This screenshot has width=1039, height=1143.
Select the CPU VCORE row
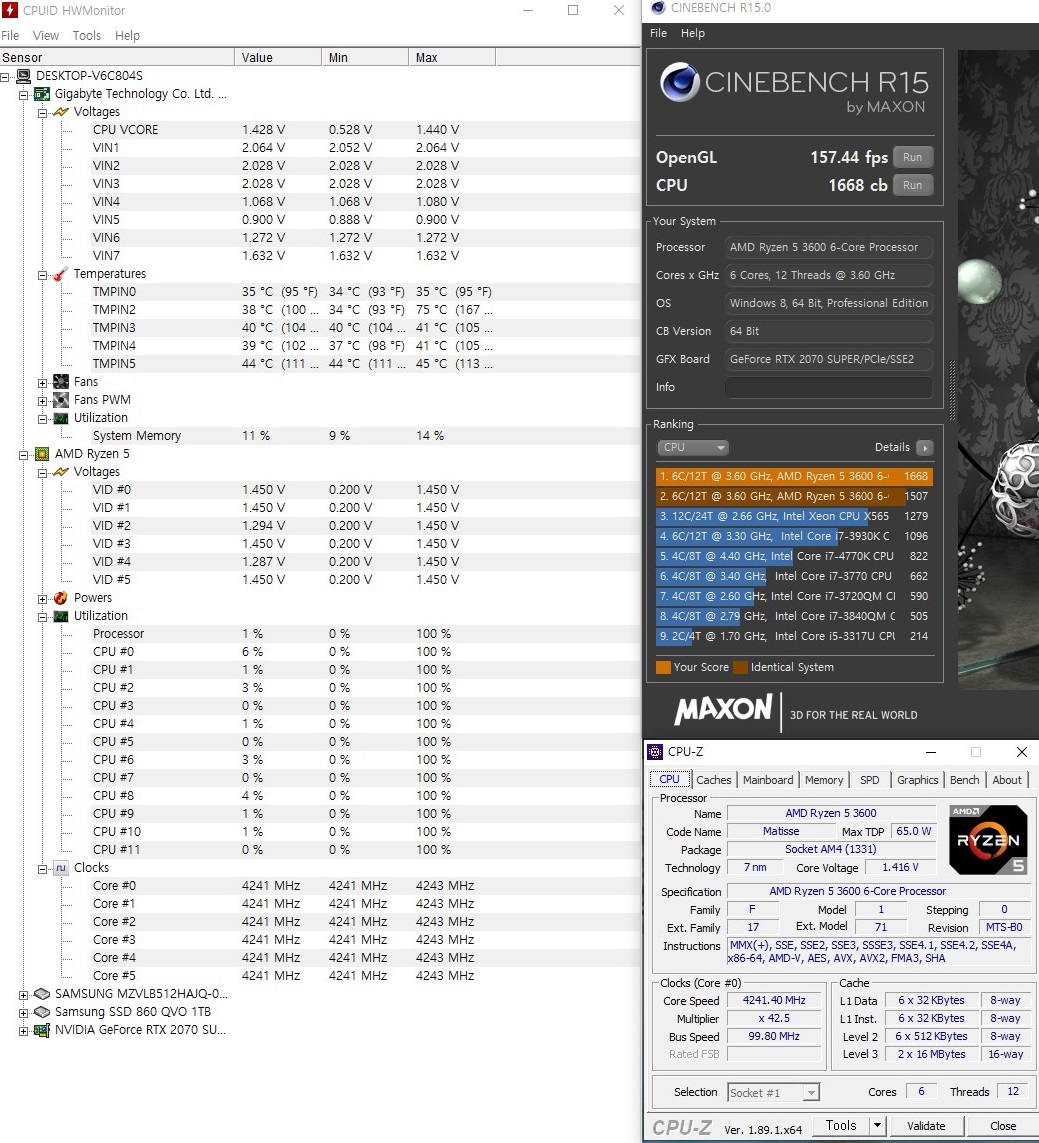click(321, 130)
